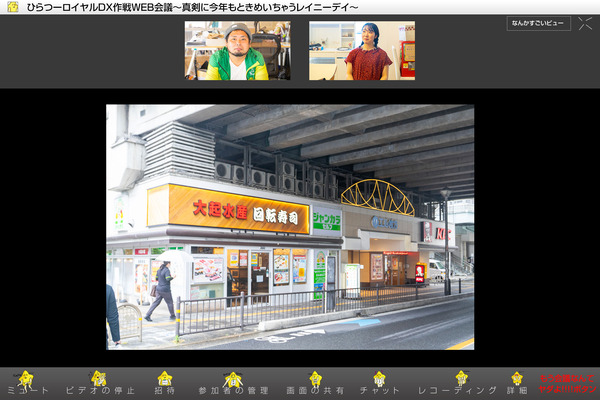The image size is (600, 400).
Task: Start recording with the レコーディング icon
Action: point(461,377)
